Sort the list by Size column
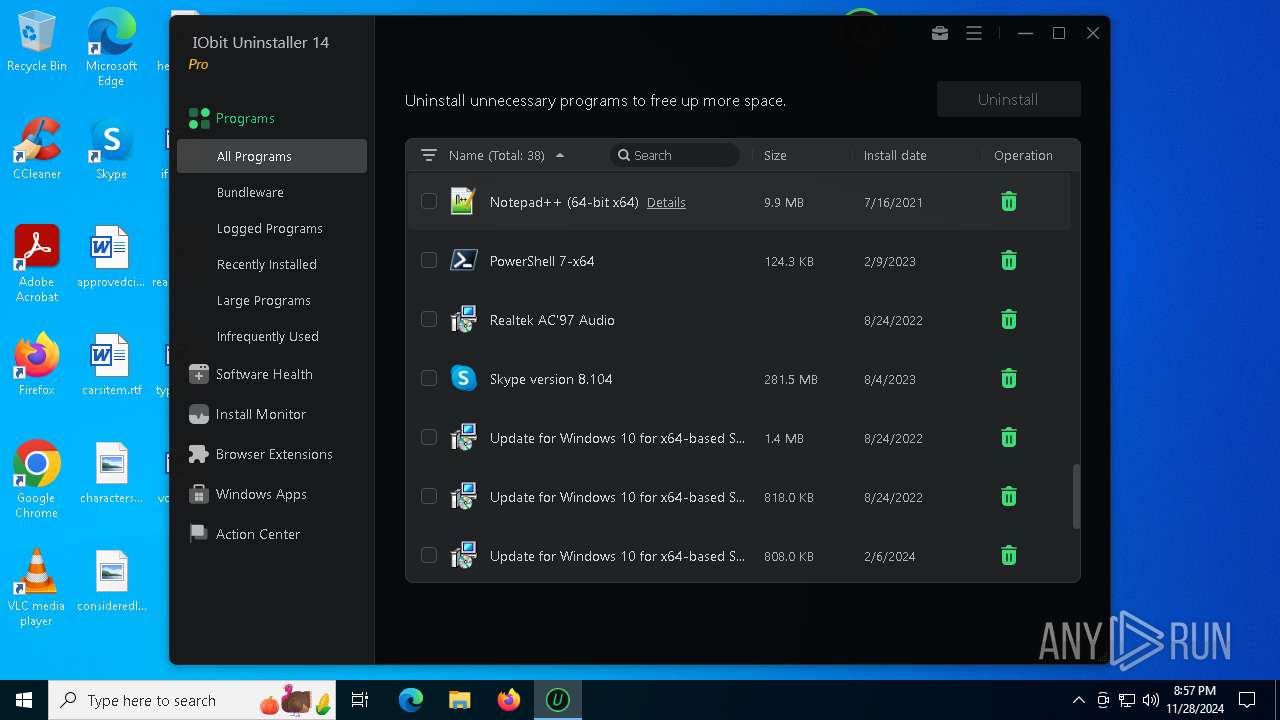1280x720 pixels. pos(775,155)
